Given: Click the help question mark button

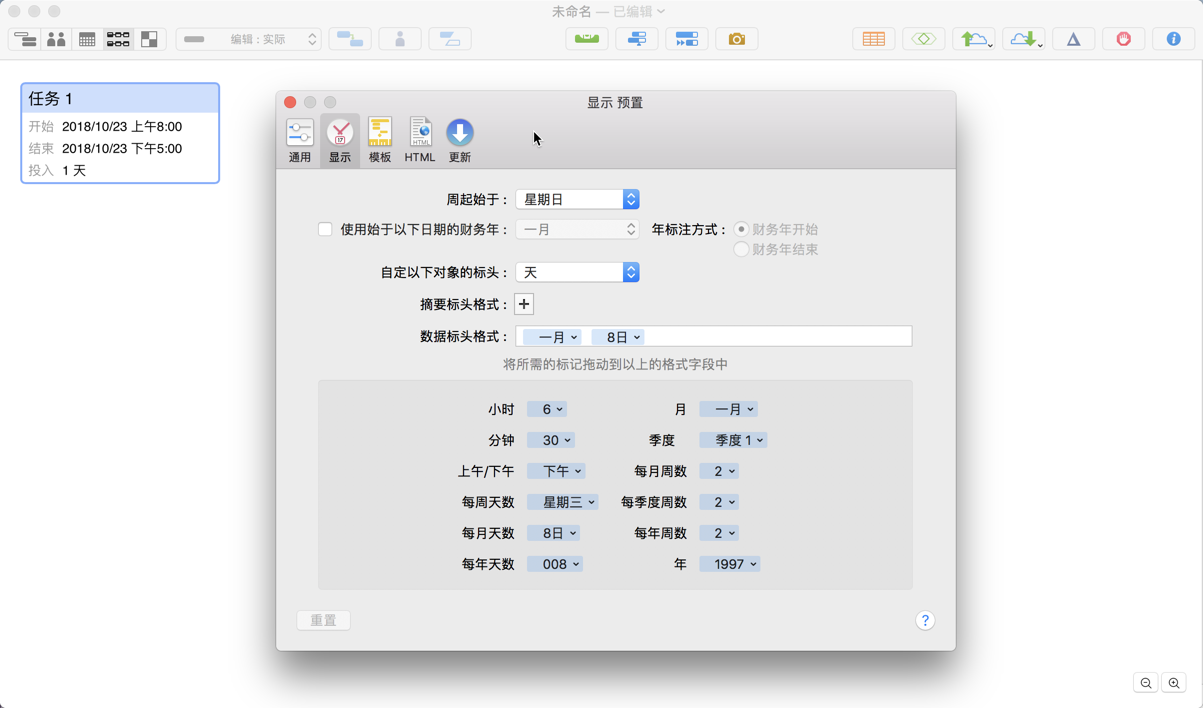Looking at the screenshot, I should [x=925, y=620].
